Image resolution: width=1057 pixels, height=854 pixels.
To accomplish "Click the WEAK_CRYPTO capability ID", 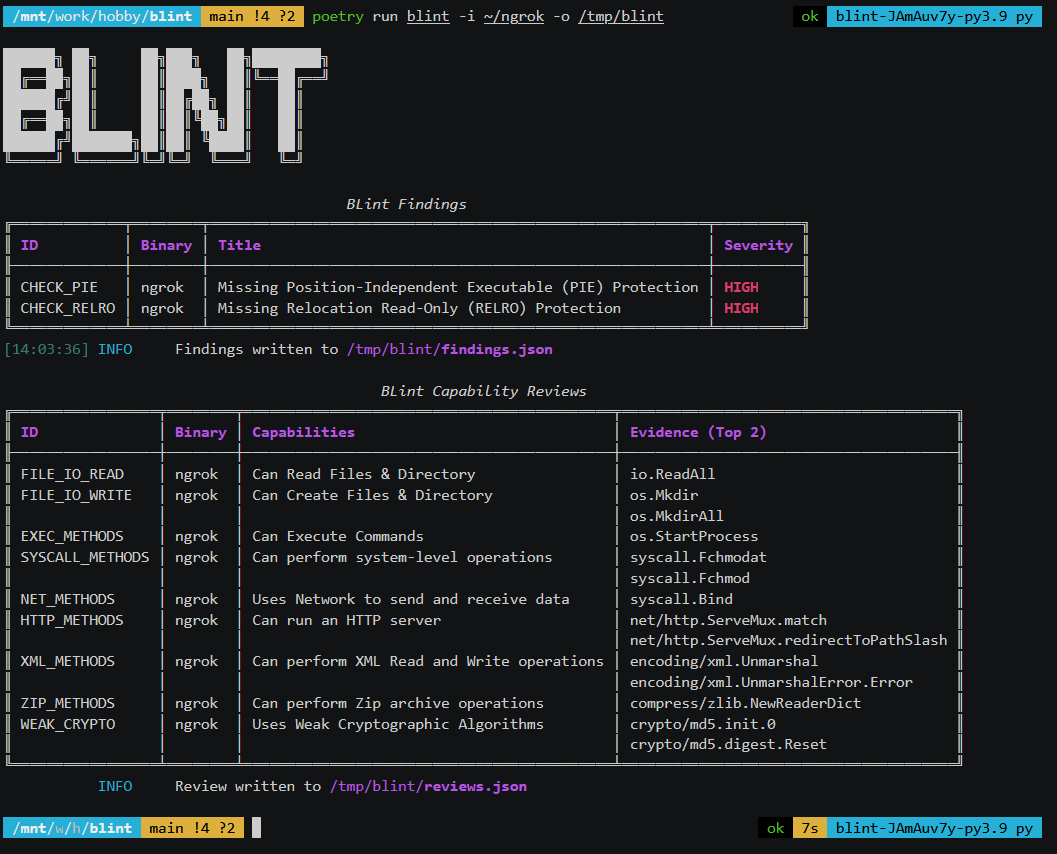I will pyautogui.click(x=67, y=724).
